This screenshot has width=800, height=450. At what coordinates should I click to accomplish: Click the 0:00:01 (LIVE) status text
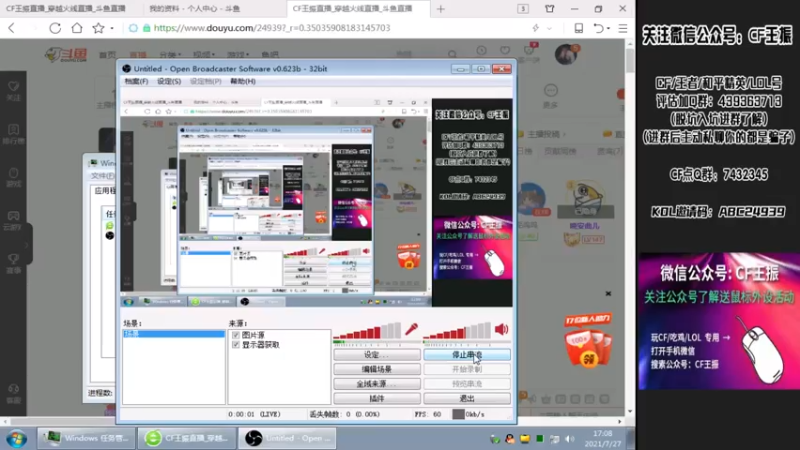click(x=255, y=414)
